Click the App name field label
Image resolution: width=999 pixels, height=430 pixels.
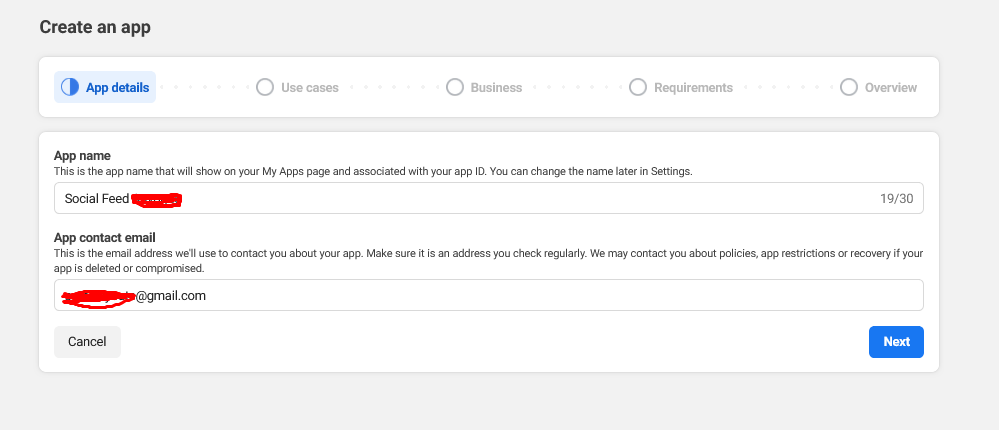pos(82,156)
